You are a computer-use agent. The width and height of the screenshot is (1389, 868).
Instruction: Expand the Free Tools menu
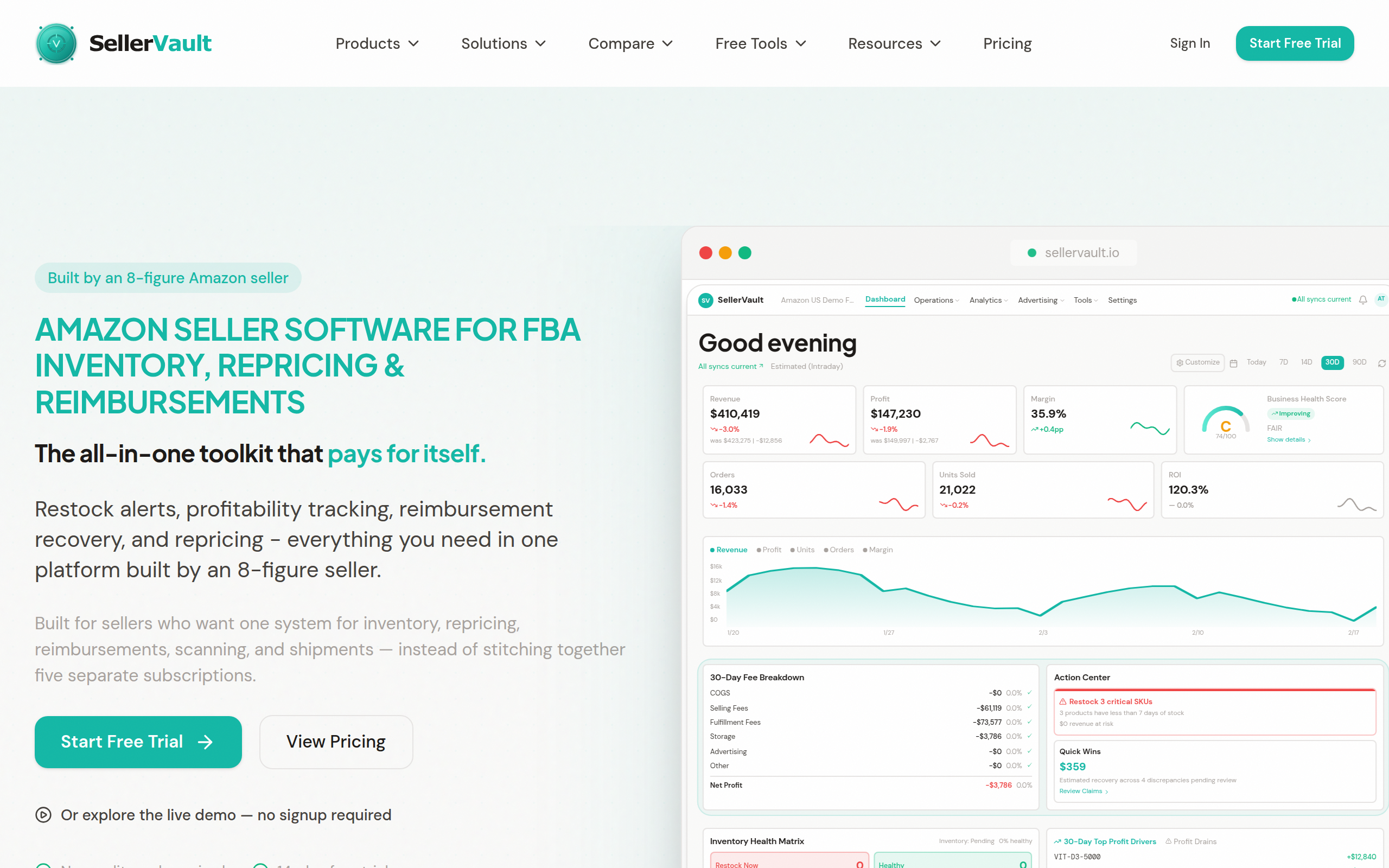(761, 43)
